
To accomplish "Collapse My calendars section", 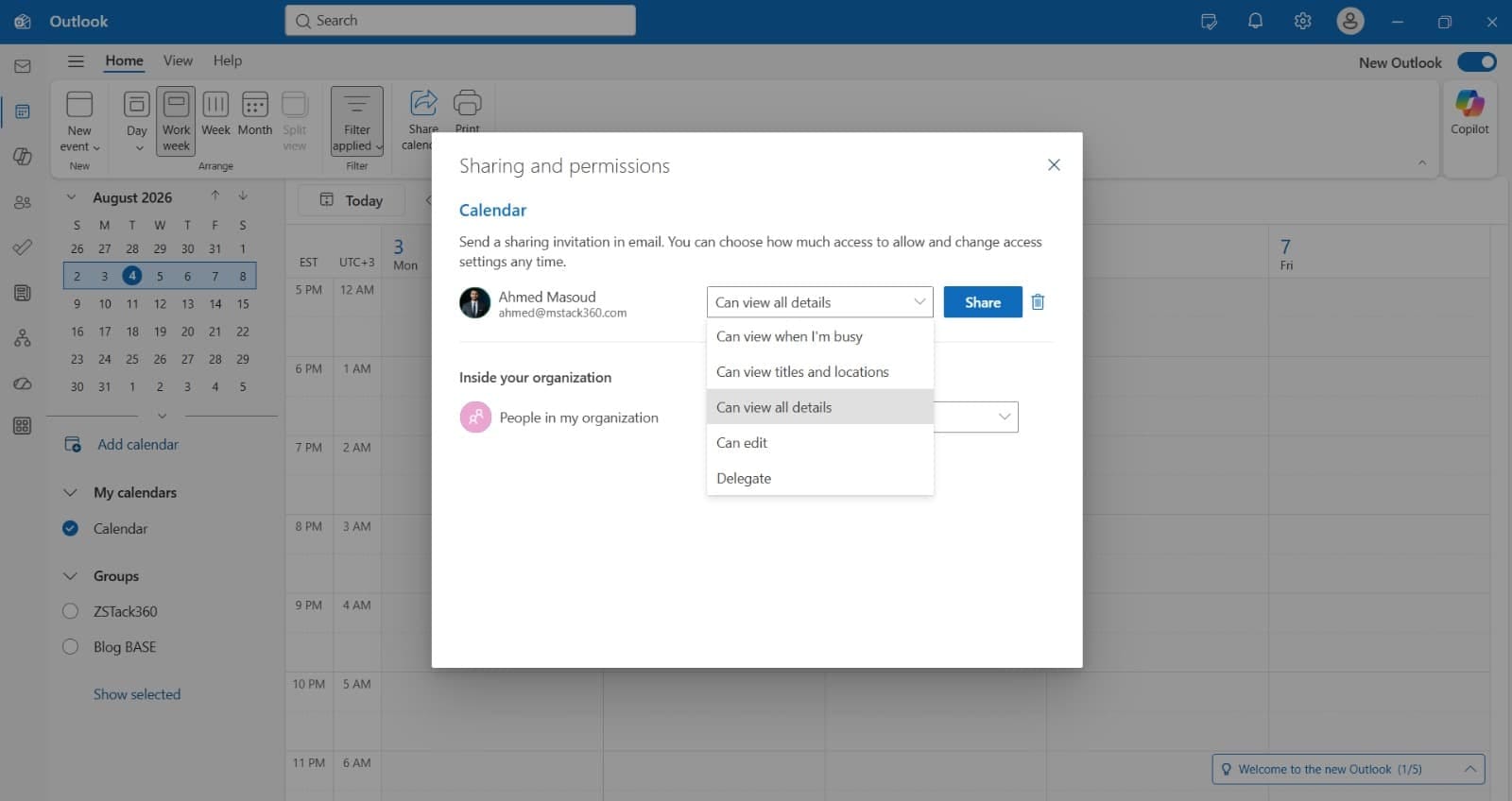I will (70, 492).
